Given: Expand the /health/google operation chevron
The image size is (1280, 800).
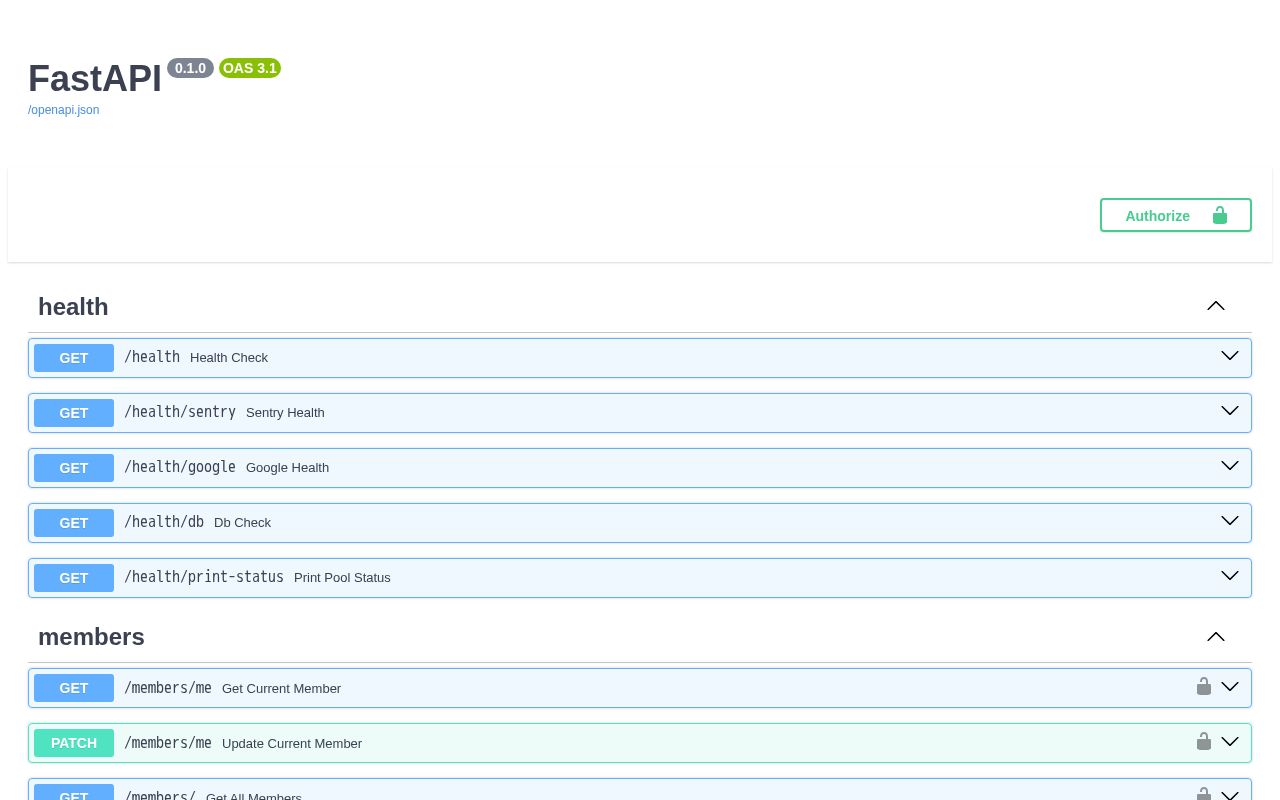Looking at the screenshot, I should coord(1230,466).
